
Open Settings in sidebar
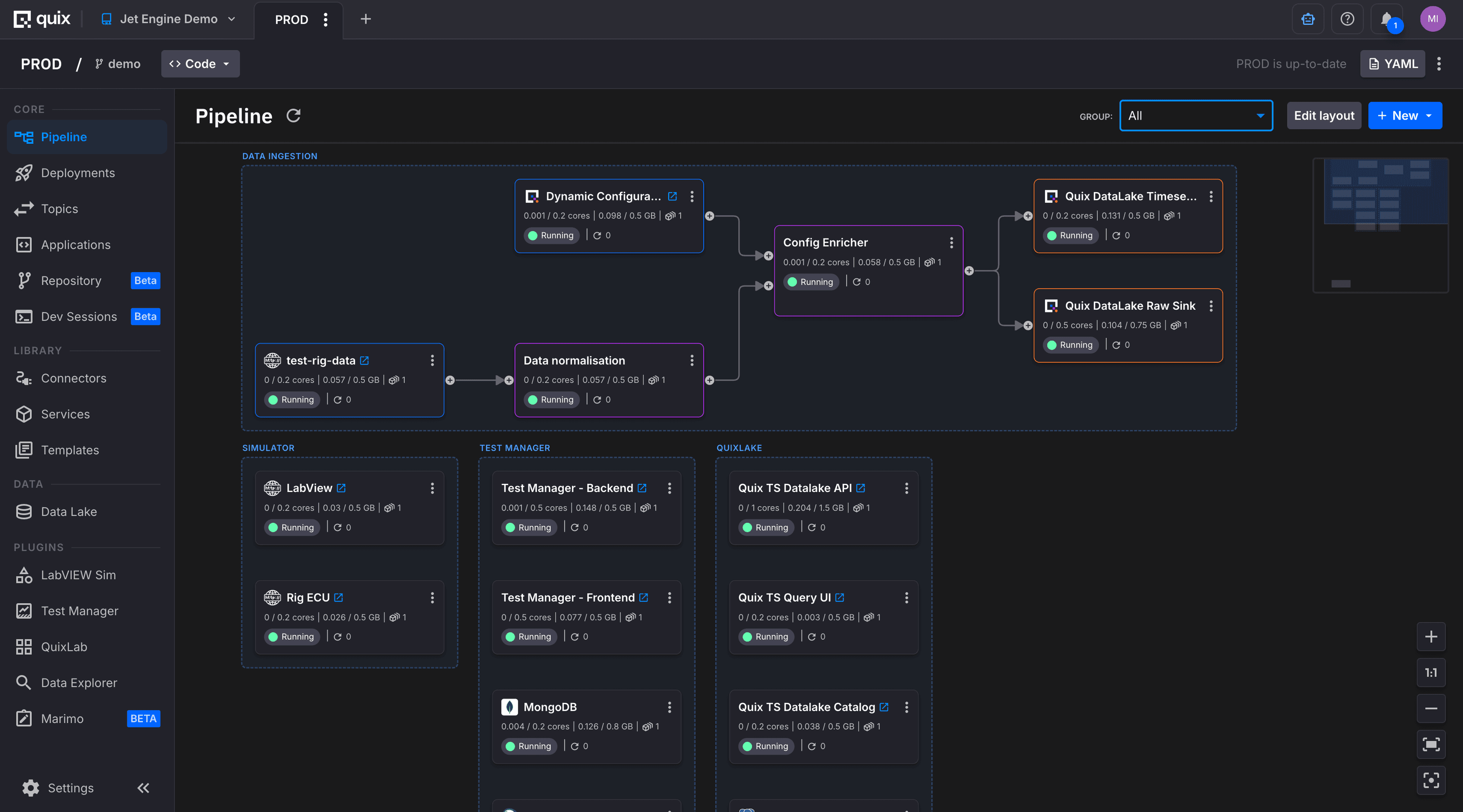click(58, 788)
